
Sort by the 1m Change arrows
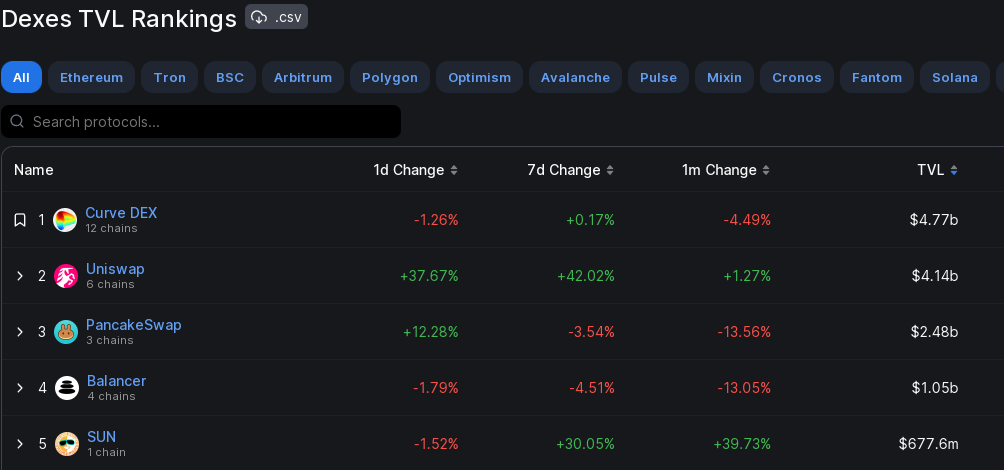point(766,171)
